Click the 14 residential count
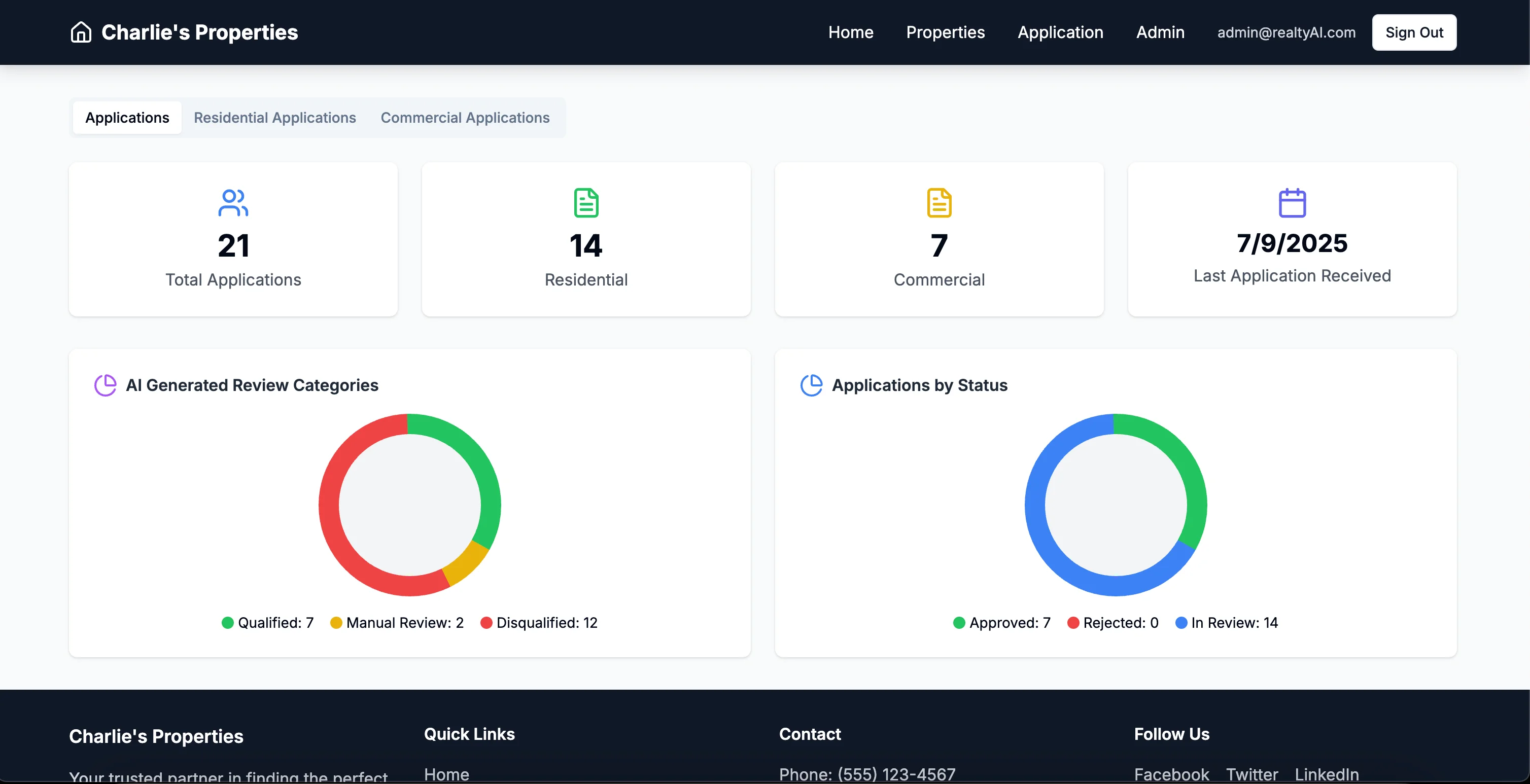This screenshot has height=784, width=1530. click(x=586, y=245)
